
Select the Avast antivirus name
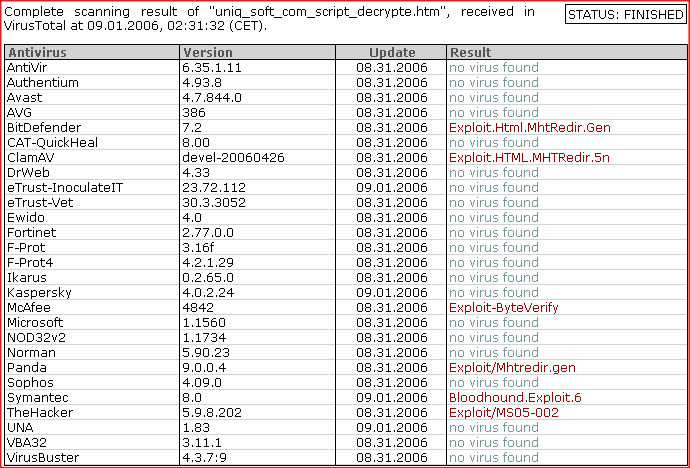coord(25,98)
